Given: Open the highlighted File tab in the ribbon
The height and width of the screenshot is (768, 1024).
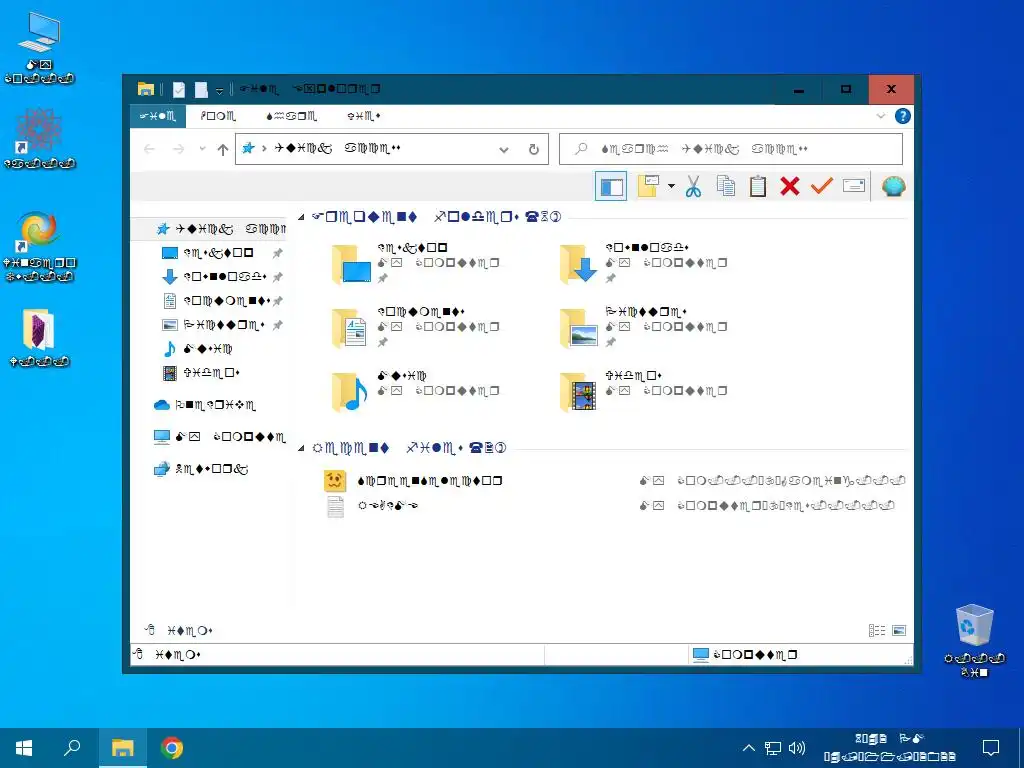Looking at the screenshot, I should (x=157, y=116).
